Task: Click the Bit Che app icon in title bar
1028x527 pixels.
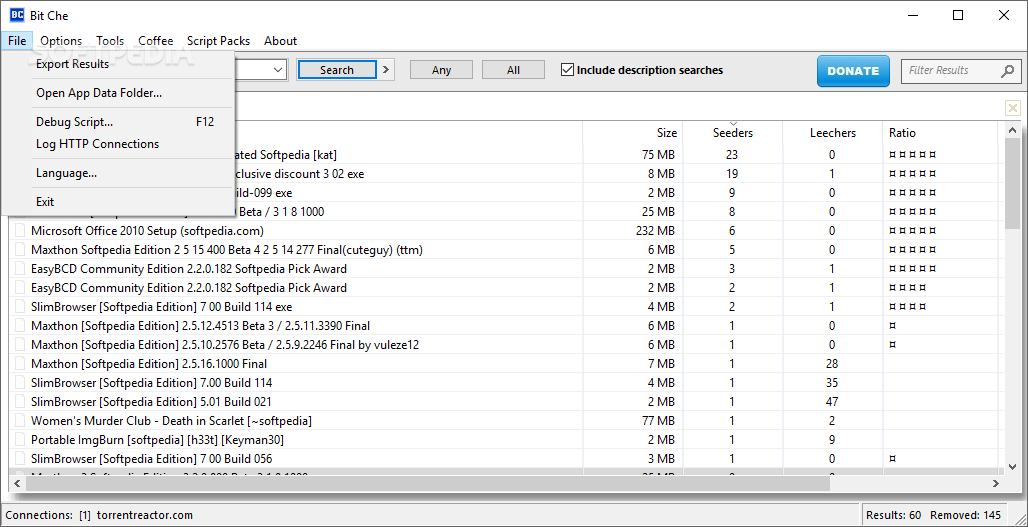Action: [x=18, y=15]
